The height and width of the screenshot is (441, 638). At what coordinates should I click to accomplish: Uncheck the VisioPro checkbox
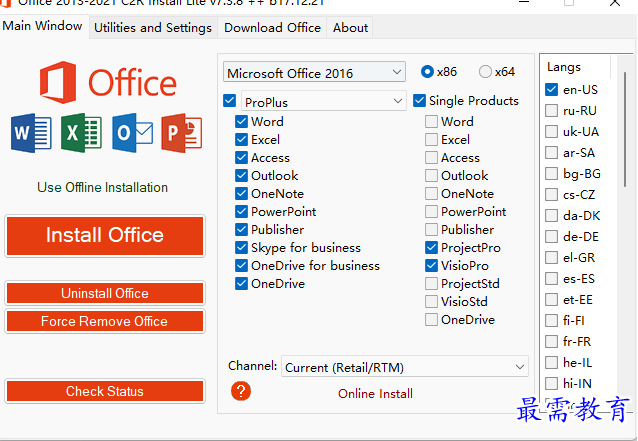click(x=431, y=265)
